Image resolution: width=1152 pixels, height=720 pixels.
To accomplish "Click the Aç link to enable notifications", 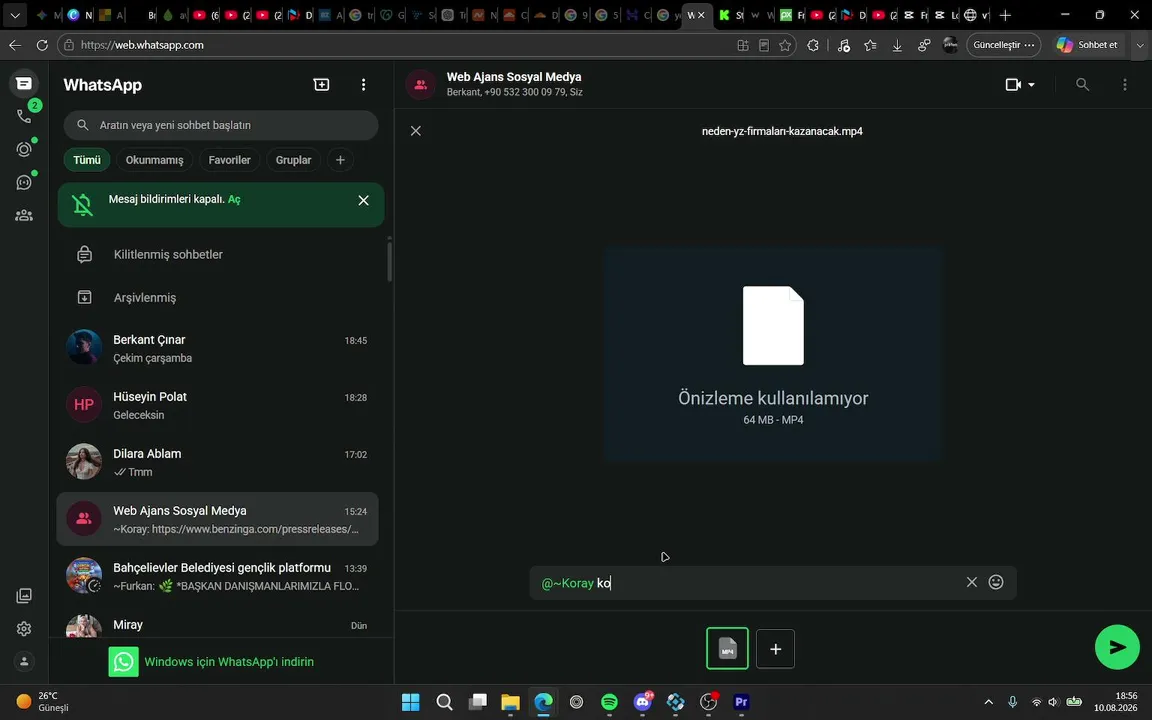I will pos(234,199).
